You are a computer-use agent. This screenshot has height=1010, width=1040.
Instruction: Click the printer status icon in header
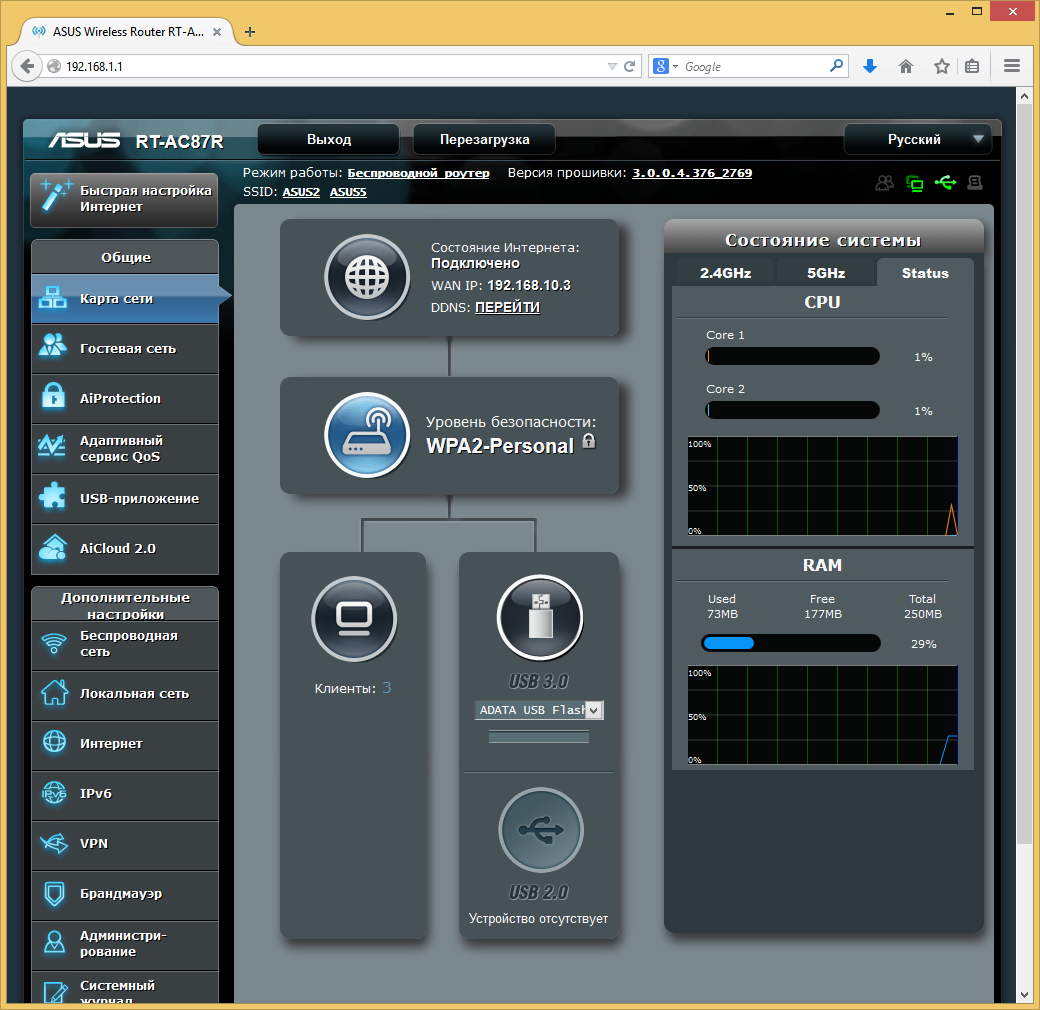pos(975,182)
